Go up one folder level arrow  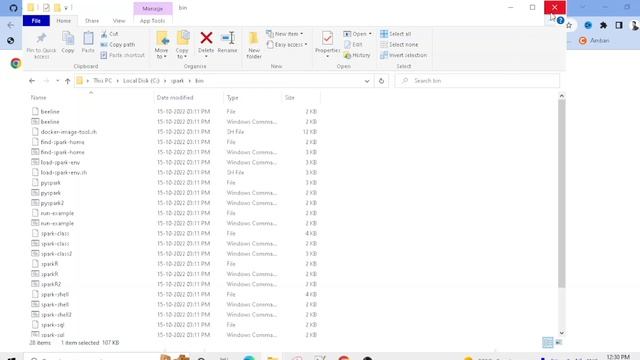pos(68,81)
